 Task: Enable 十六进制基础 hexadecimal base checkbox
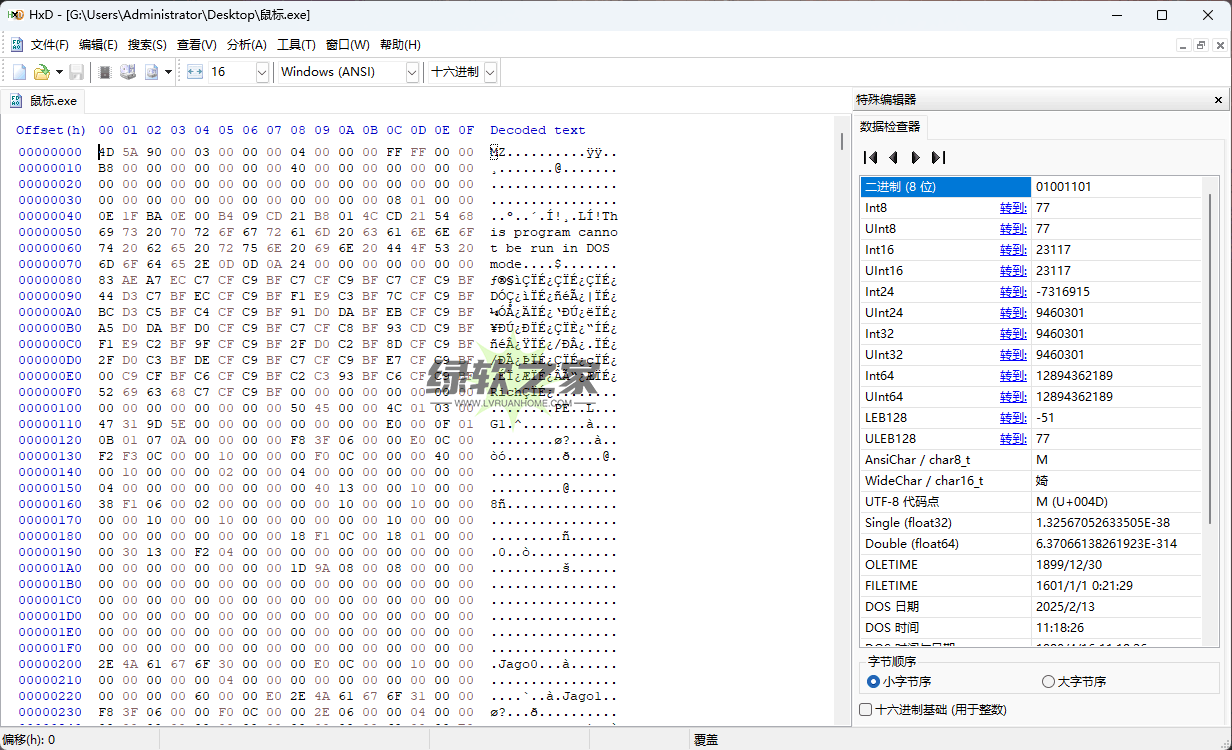[866, 710]
